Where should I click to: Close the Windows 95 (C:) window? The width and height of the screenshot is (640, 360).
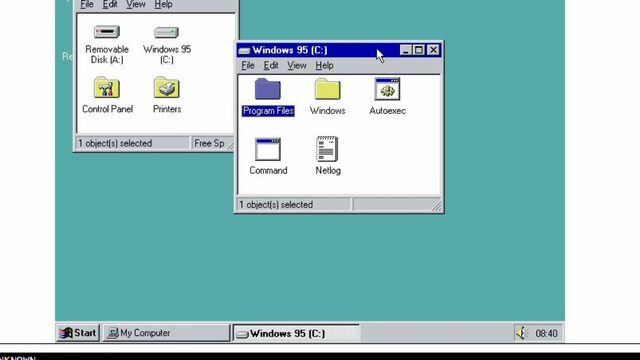click(x=433, y=50)
